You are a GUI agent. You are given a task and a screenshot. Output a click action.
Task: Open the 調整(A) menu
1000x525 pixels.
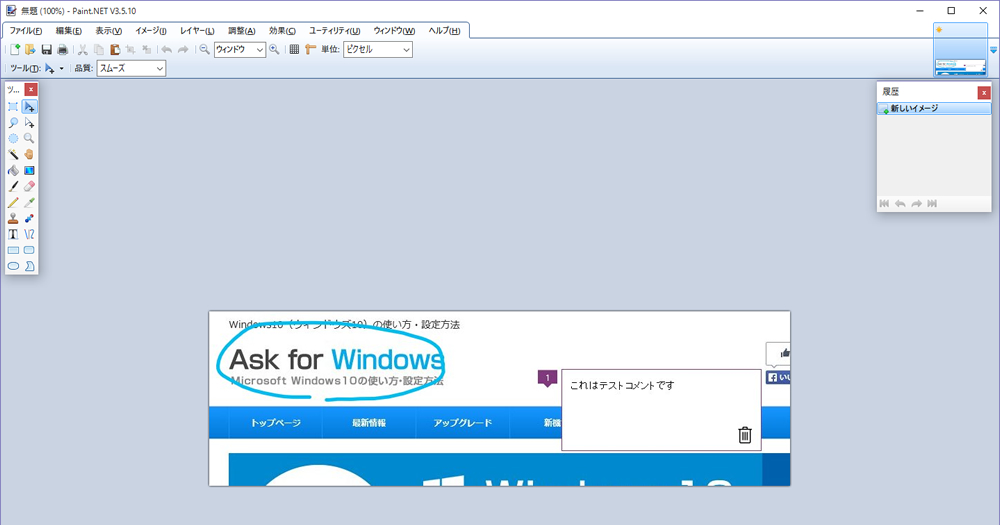pos(242,31)
